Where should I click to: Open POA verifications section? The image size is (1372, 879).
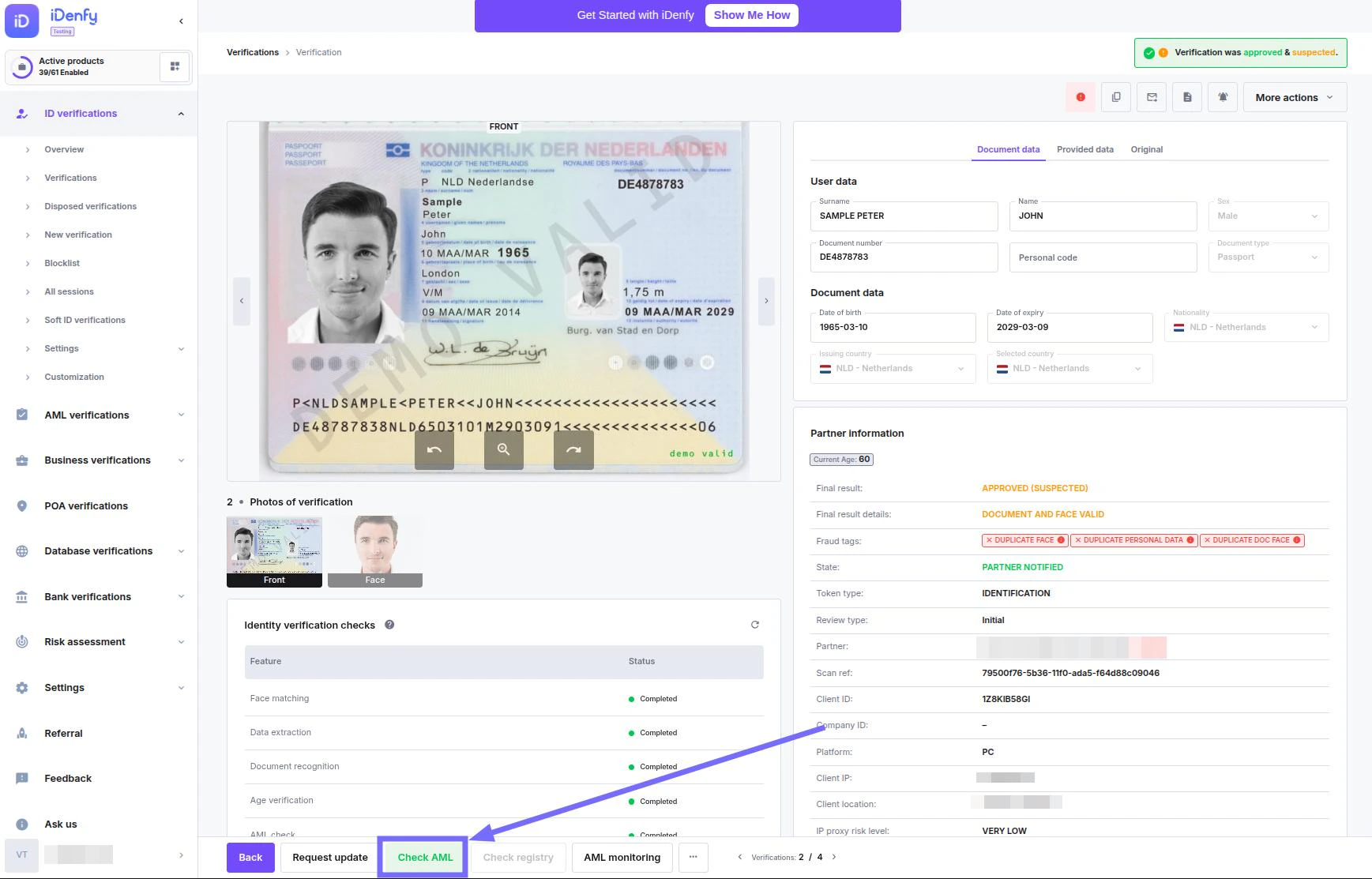point(86,506)
